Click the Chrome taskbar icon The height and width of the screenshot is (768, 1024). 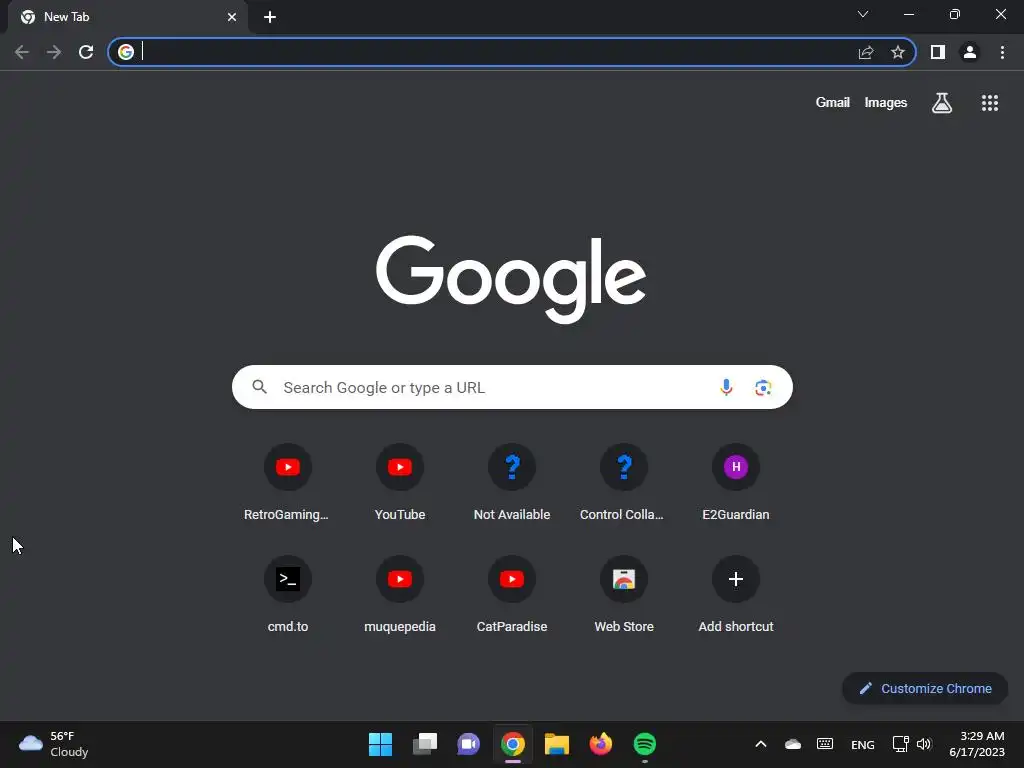513,744
